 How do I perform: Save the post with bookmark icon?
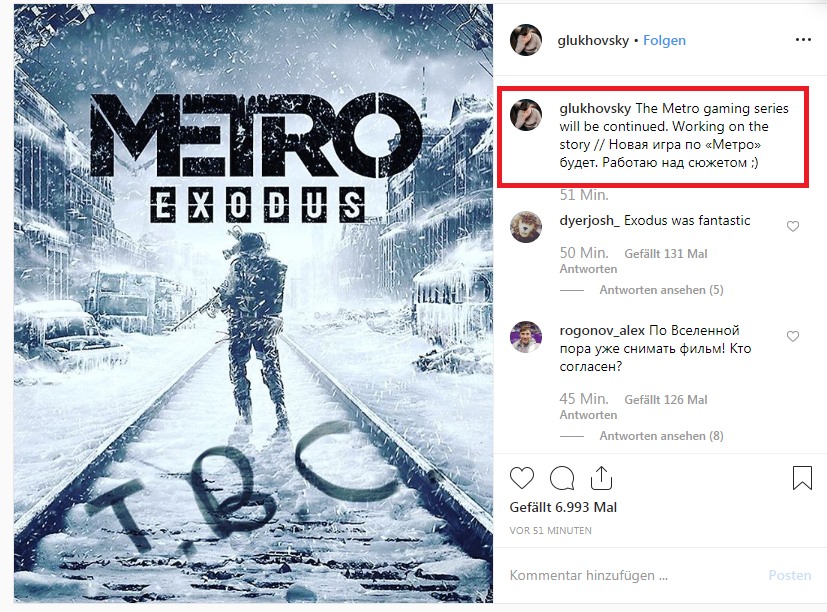[x=802, y=477]
